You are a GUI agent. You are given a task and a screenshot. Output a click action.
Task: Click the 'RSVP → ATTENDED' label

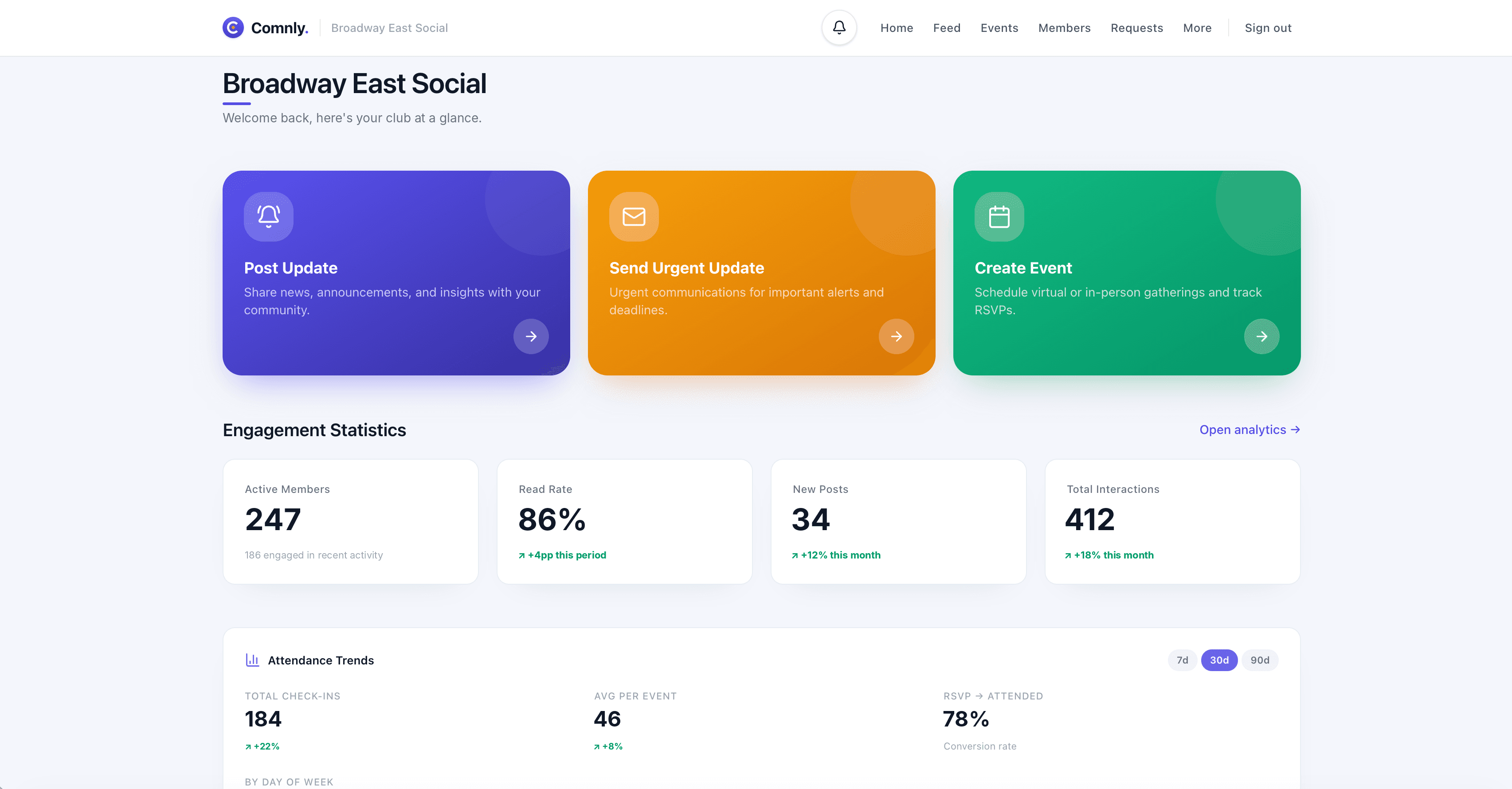(x=993, y=696)
